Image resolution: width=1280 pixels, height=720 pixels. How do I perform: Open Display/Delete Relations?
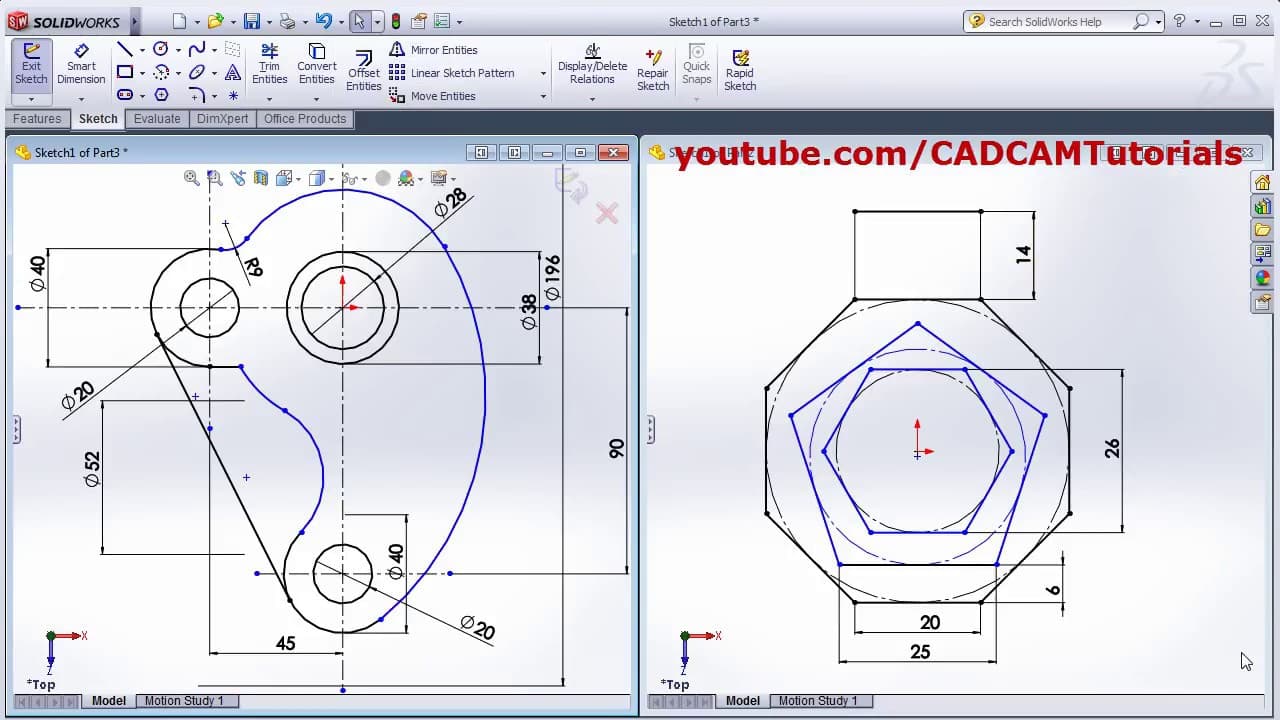click(x=592, y=65)
